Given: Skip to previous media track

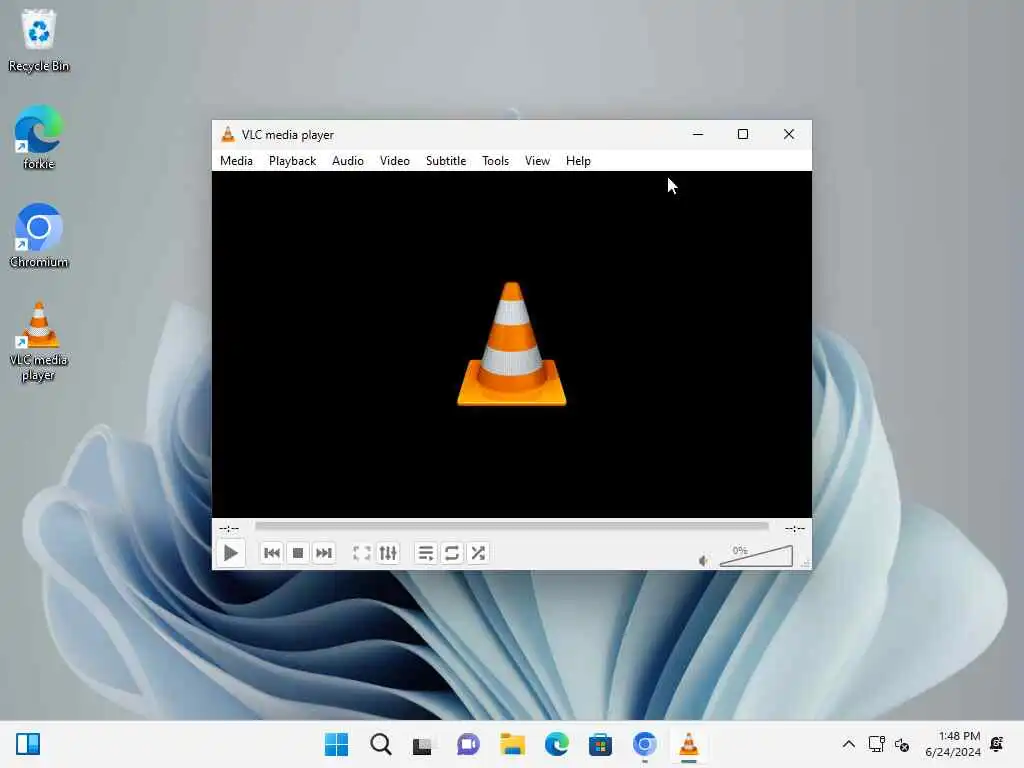Looking at the screenshot, I should (x=272, y=553).
